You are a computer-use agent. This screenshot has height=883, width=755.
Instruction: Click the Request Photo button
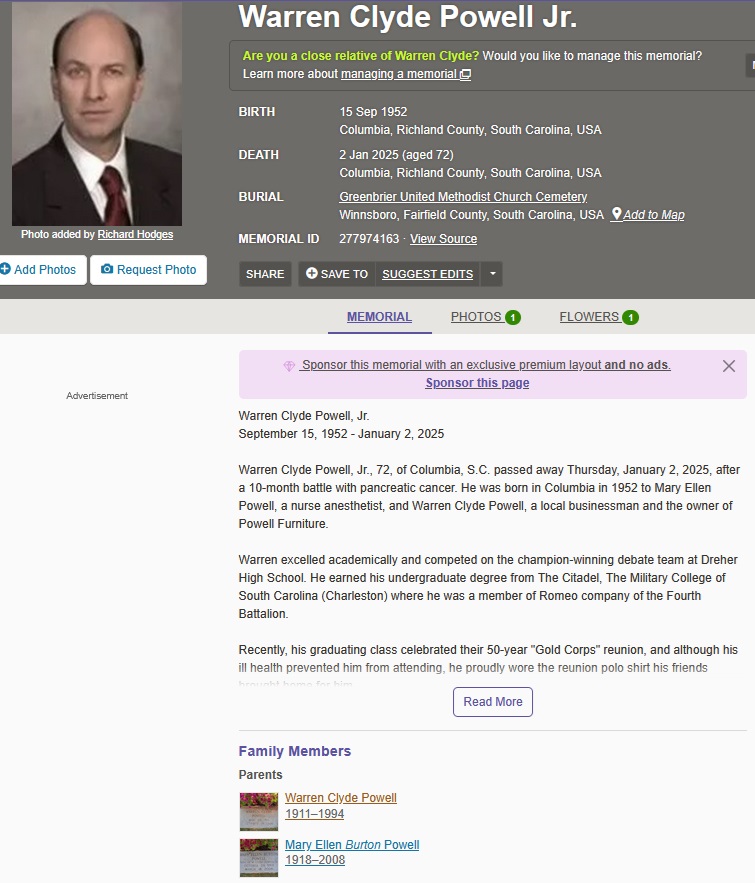pyautogui.click(x=149, y=270)
